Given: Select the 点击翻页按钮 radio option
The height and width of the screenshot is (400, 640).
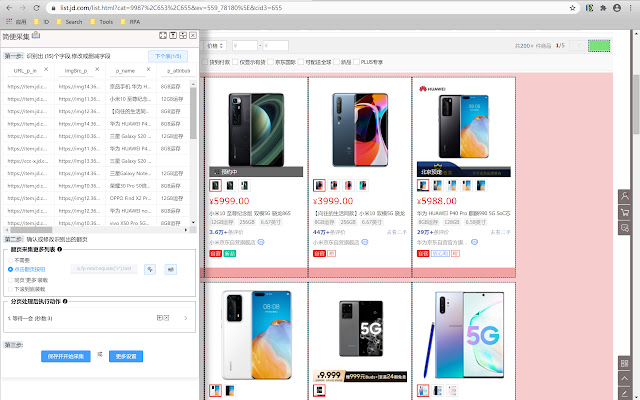Looking at the screenshot, I should coord(10,269).
